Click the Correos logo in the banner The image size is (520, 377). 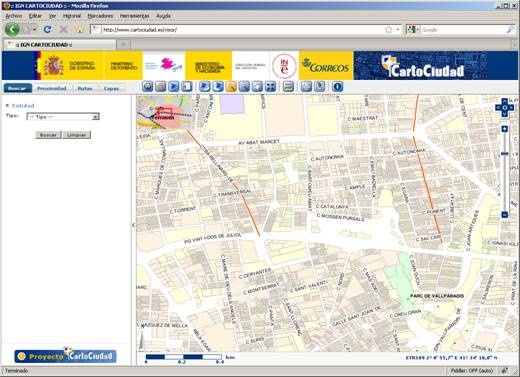326,65
